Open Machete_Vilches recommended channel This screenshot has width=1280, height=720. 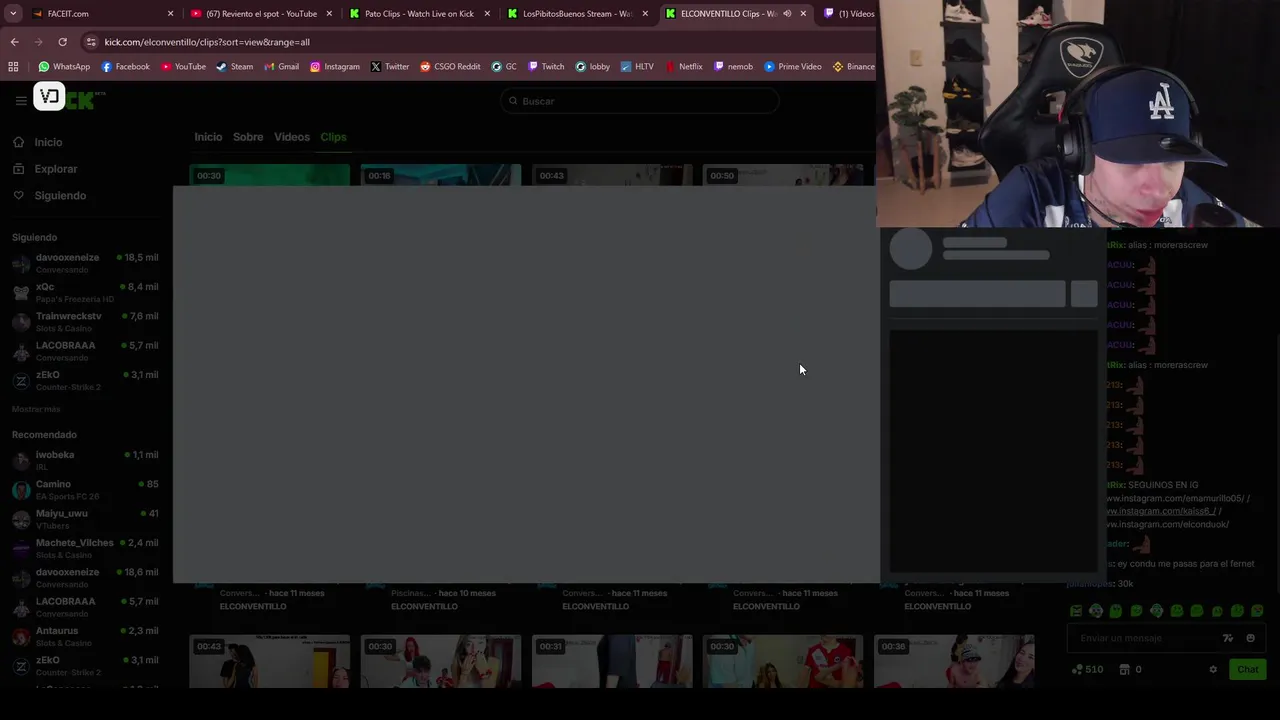coord(86,548)
